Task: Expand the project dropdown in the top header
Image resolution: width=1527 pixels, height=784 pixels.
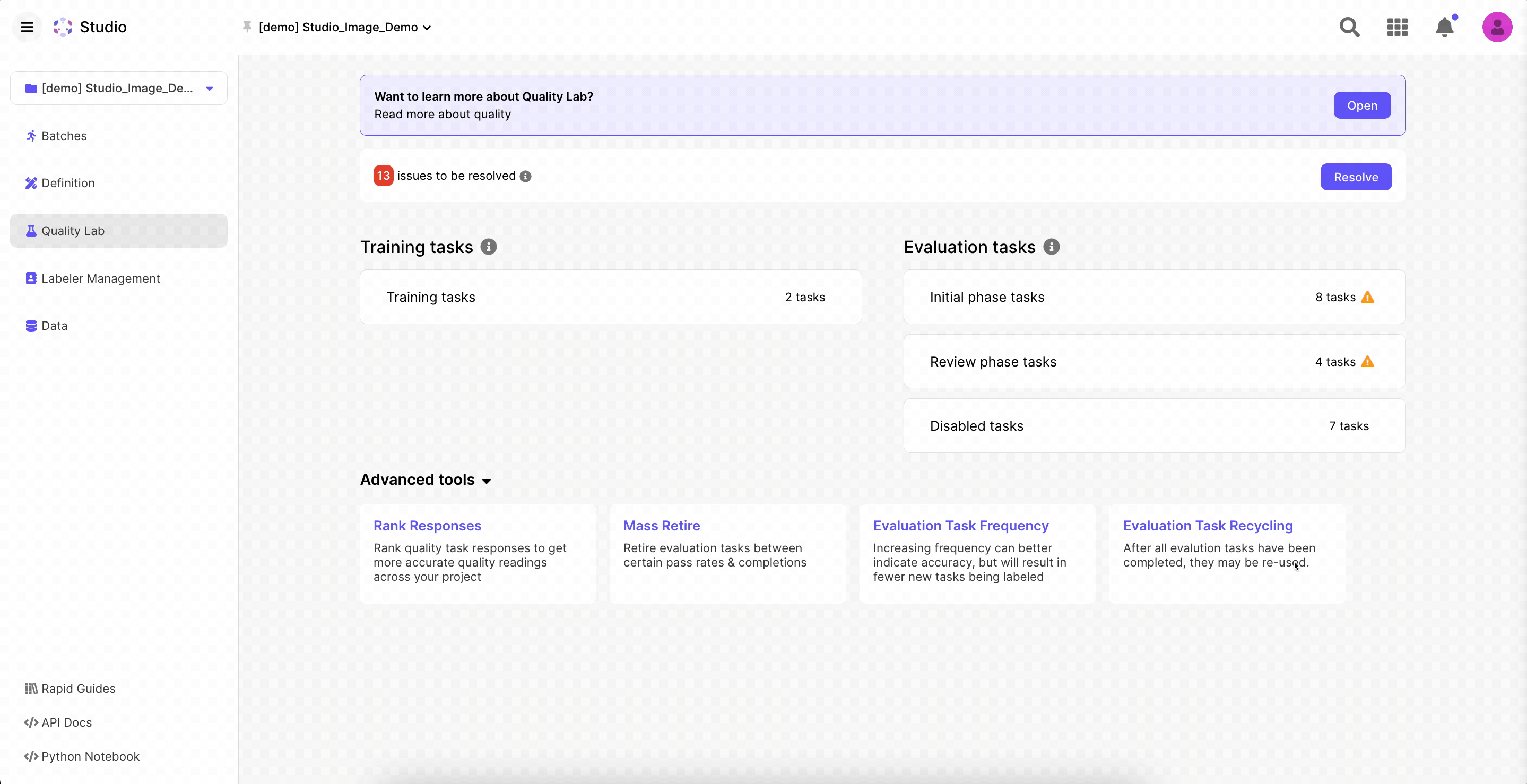Action: 426,28
